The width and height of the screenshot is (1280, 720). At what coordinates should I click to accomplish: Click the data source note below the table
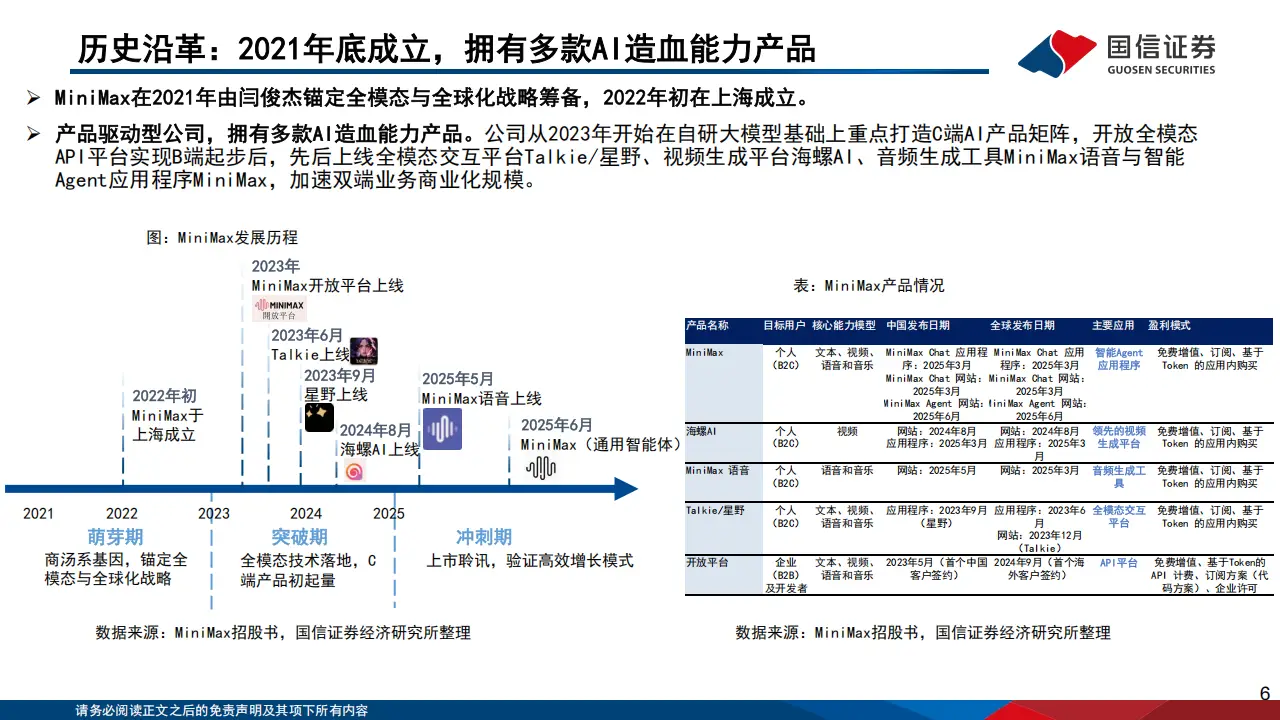pyautogui.click(x=923, y=632)
